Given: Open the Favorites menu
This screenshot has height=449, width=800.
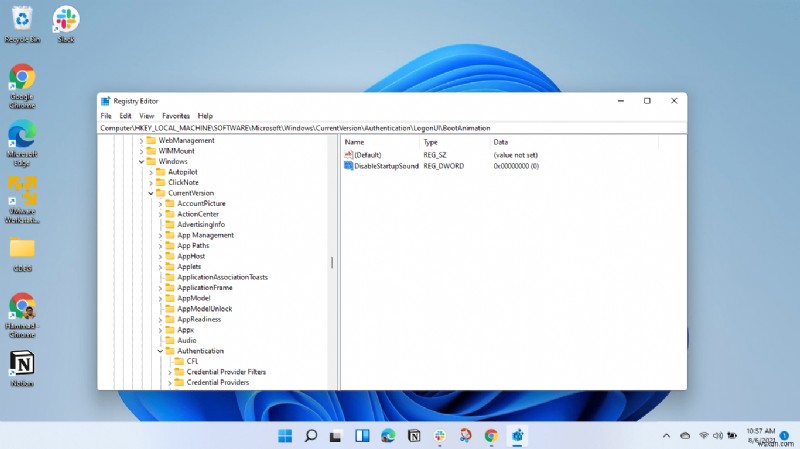Looking at the screenshot, I should pyautogui.click(x=176, y=116).
